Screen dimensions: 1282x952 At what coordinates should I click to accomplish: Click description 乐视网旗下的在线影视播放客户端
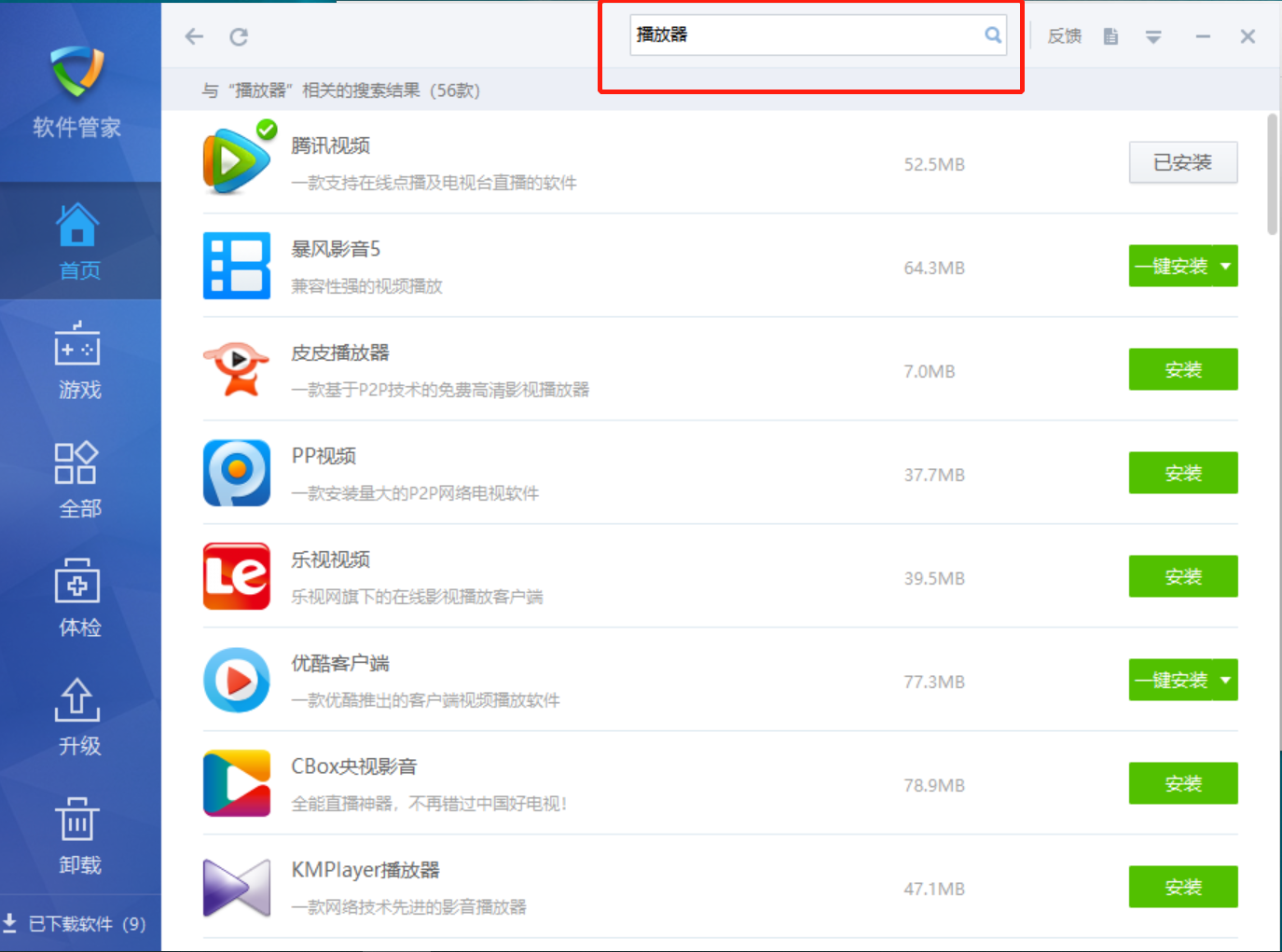(x=417, y=596)
